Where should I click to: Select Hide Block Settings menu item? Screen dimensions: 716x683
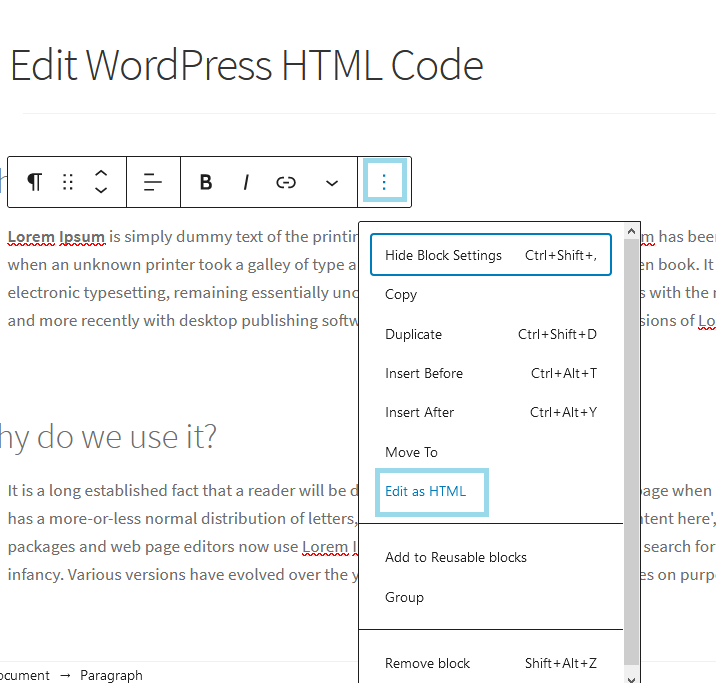pos(491,255)
